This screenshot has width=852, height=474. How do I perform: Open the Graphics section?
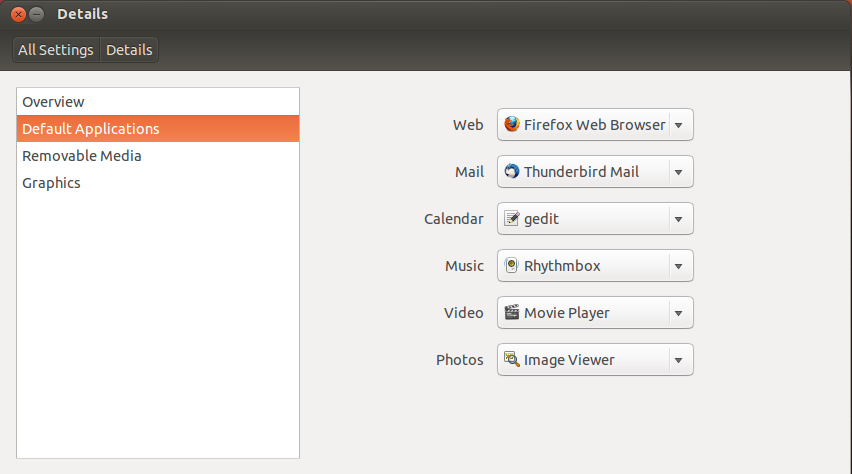click(158, 183)
